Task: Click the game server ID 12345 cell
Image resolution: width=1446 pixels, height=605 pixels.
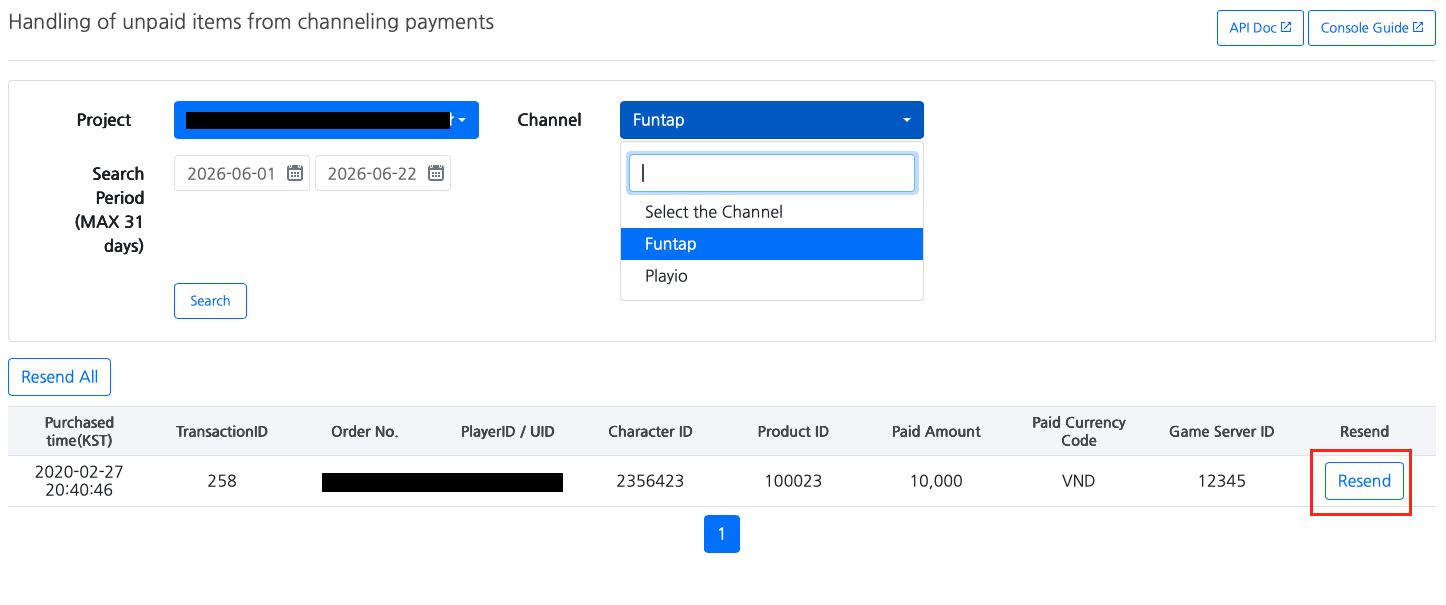Action: [1222, 481]
